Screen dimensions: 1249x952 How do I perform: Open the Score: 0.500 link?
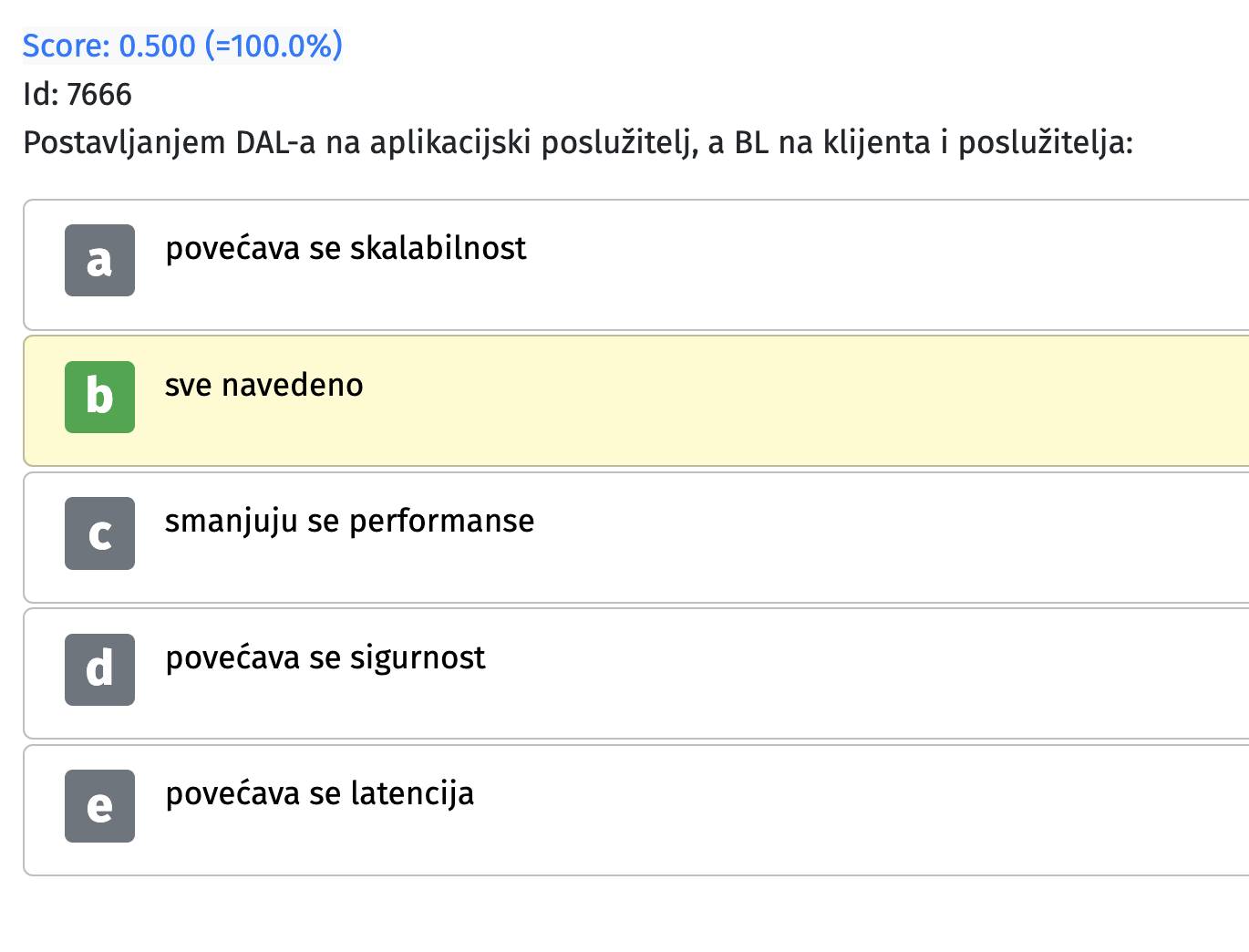[x=182, y=45]
